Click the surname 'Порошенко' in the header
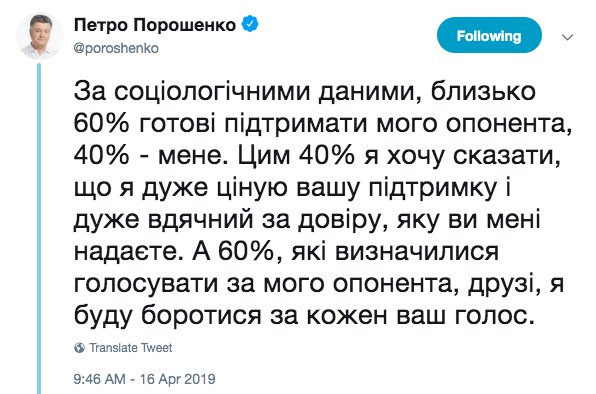The height and width of the screenshot is (394, 596). 184,25
